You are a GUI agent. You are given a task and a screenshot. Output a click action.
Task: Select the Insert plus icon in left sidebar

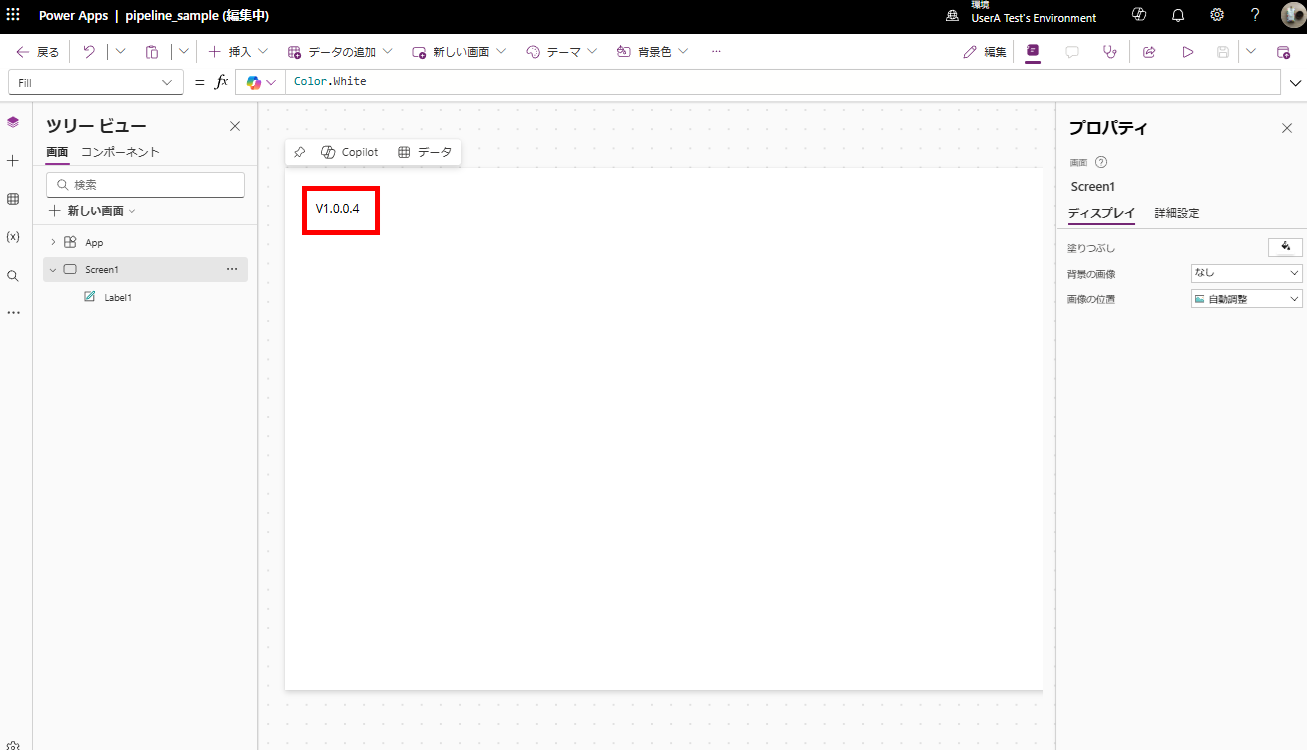(x=13, y=160)
